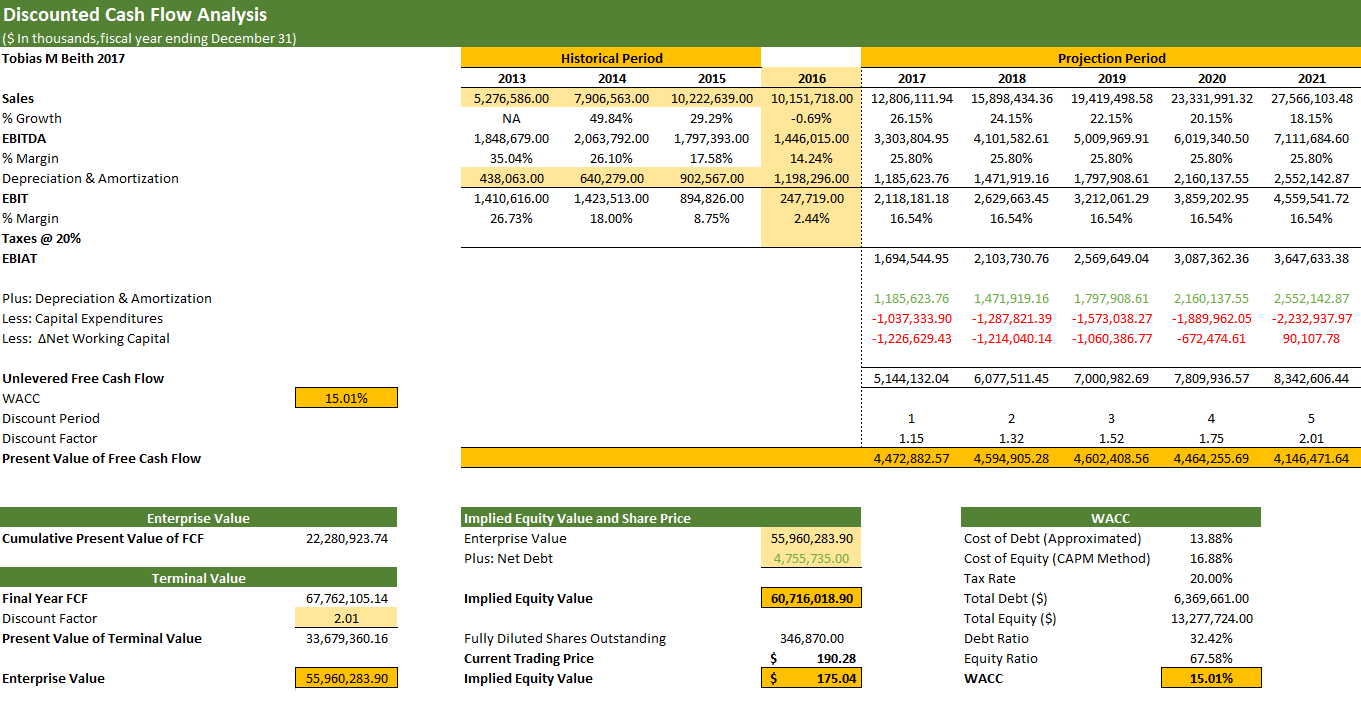The image size is (1361, 723).
Task: Select 2021 EBIAT value 3,647,633.38
Action: pyautogui.click(x=1311, y=258)
